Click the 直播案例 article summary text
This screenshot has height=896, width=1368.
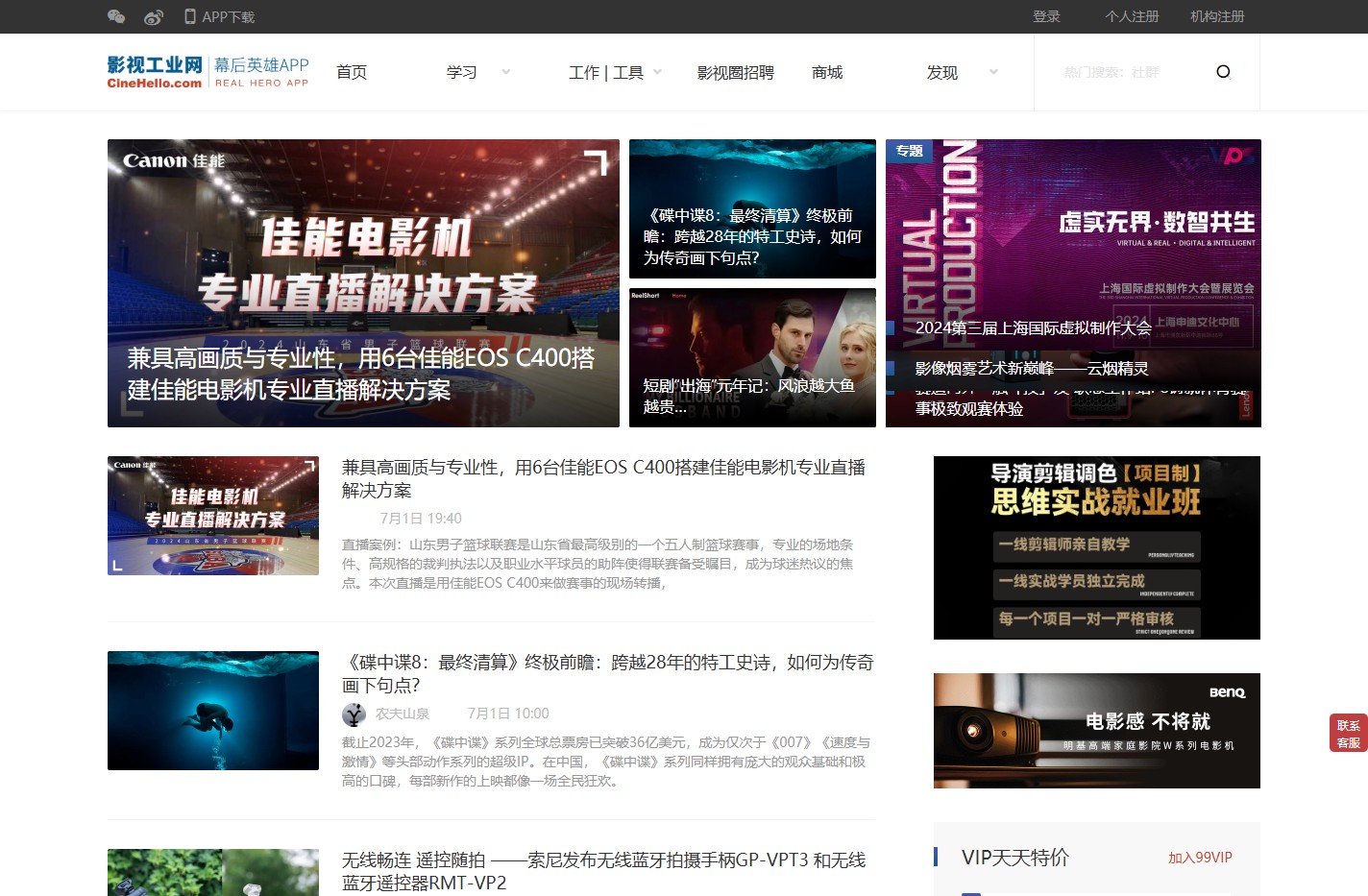tap(598, 564)
